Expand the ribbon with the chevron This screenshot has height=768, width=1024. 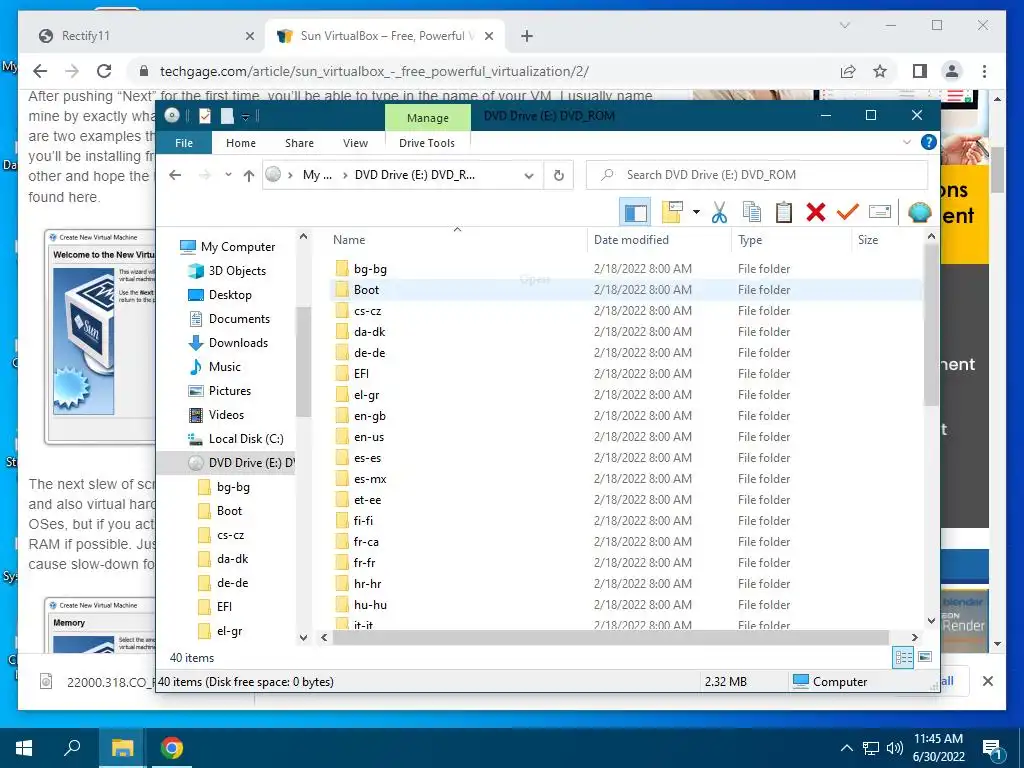[906, 142]
